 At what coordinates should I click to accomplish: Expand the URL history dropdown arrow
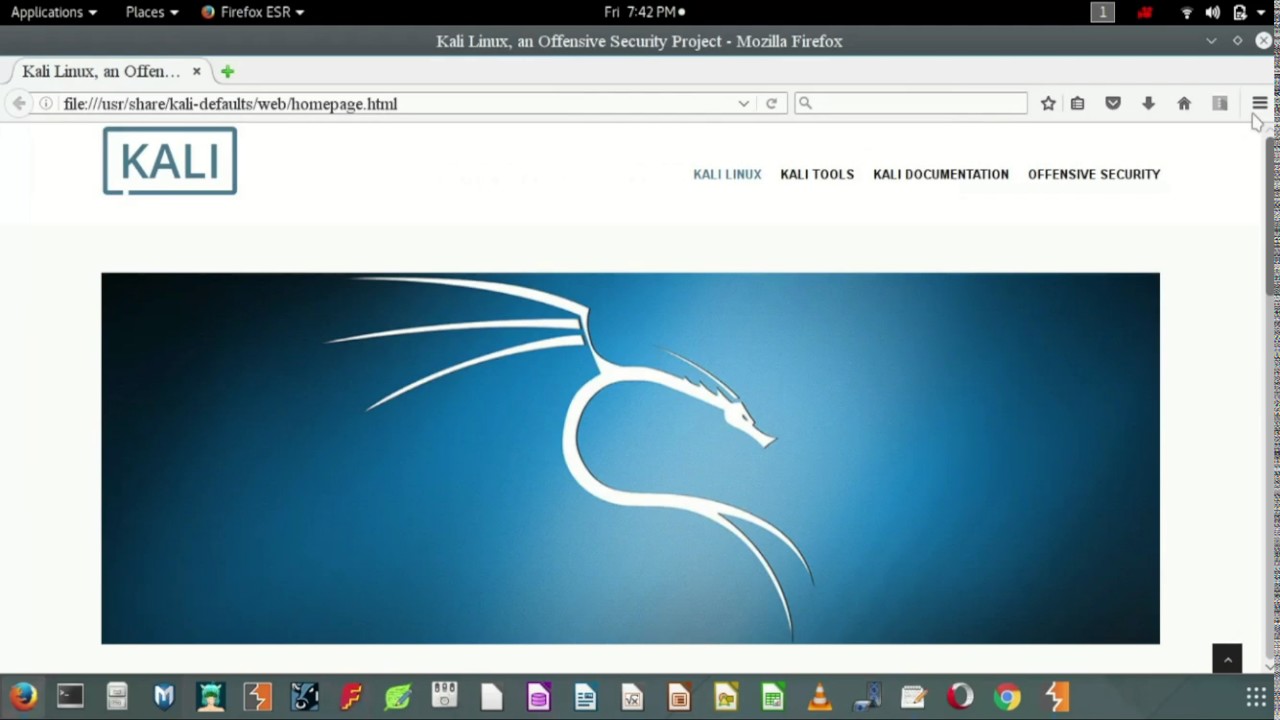743,103
